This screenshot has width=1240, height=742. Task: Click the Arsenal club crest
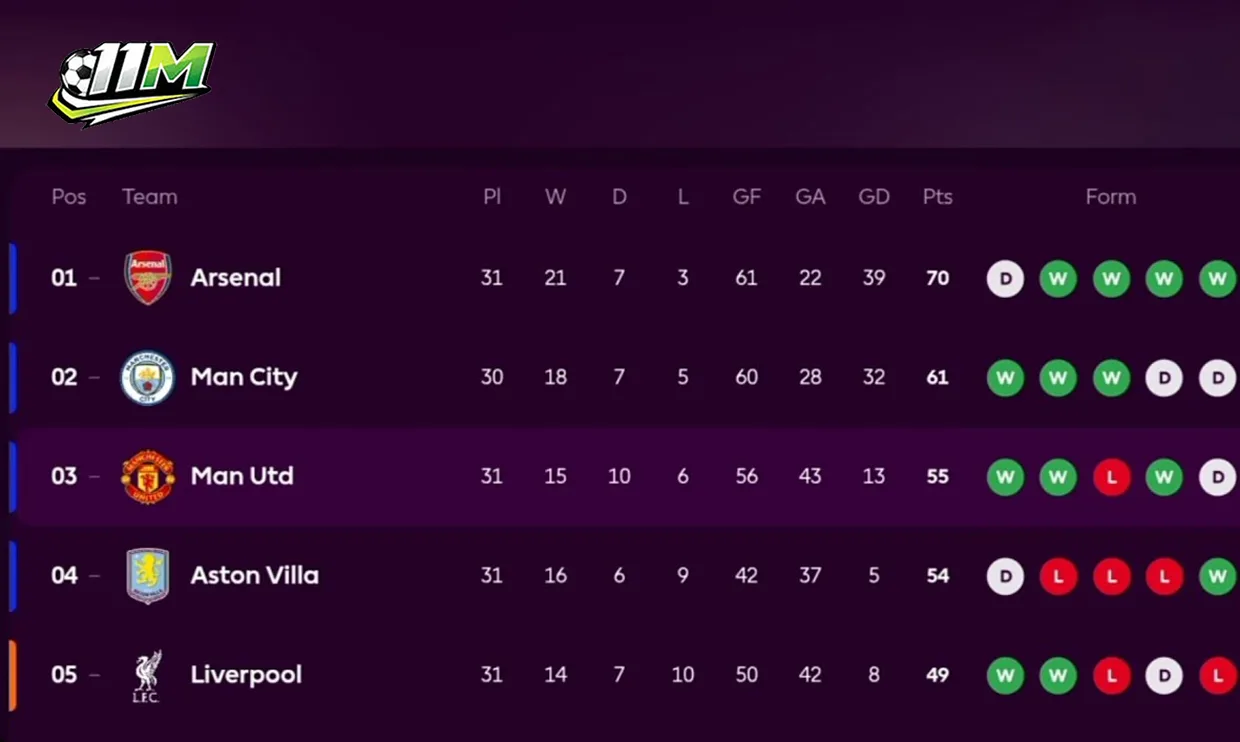pos(148,278)
